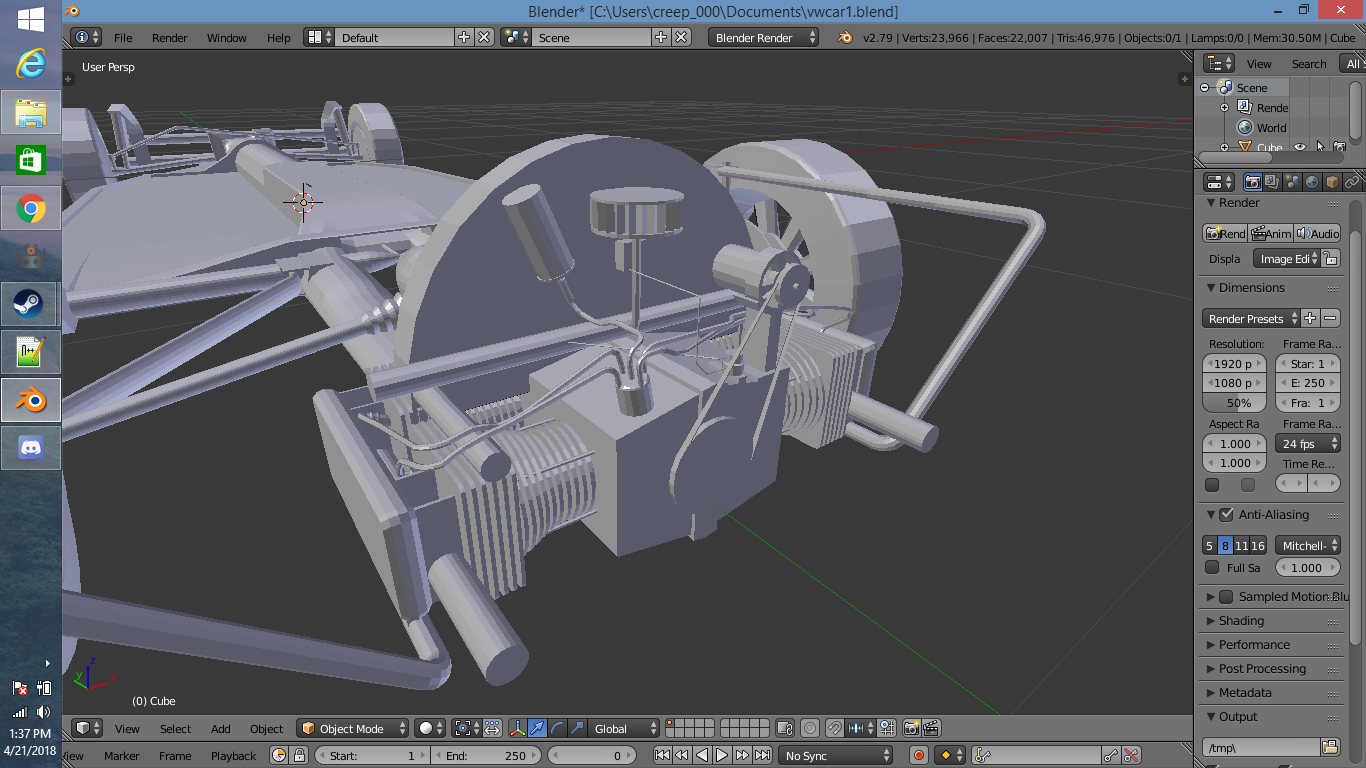Click the Info editor type icon
The height and width of the screenshot is (768, 1366).
pos(87,37)
